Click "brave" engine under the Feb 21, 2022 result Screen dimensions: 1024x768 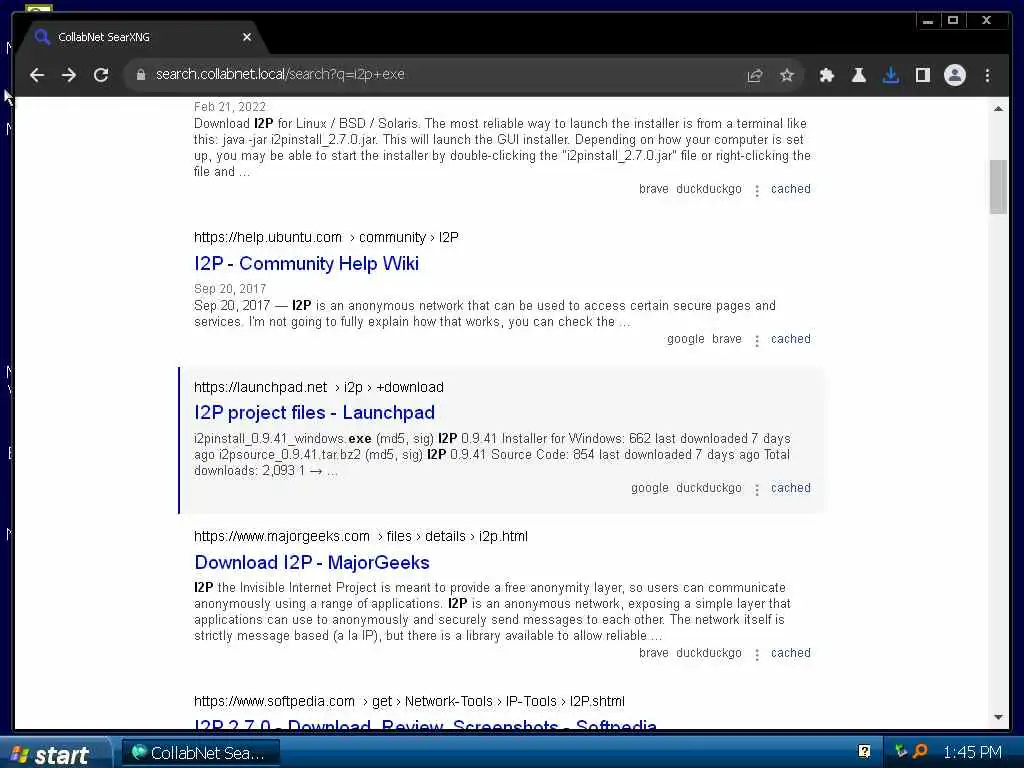[654, 189]
